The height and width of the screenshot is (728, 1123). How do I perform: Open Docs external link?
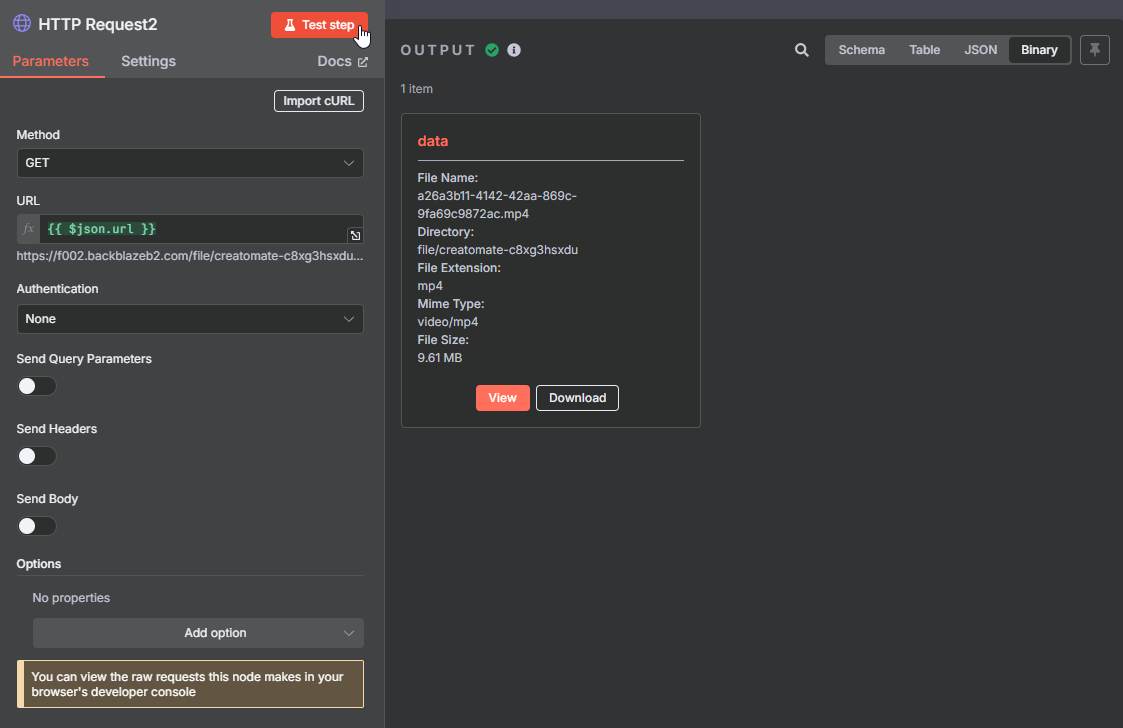click(342, 61)
